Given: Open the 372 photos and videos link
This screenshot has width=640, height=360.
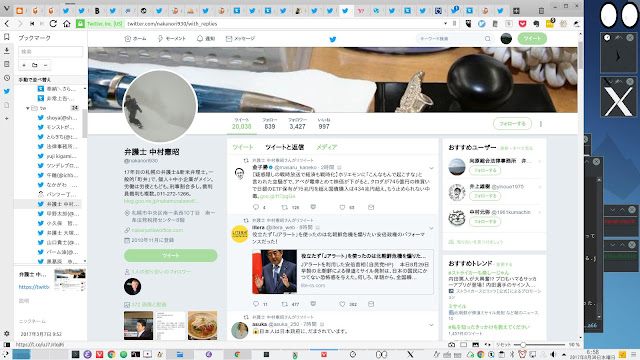Looking at the screenshot, I should (149, 304).
